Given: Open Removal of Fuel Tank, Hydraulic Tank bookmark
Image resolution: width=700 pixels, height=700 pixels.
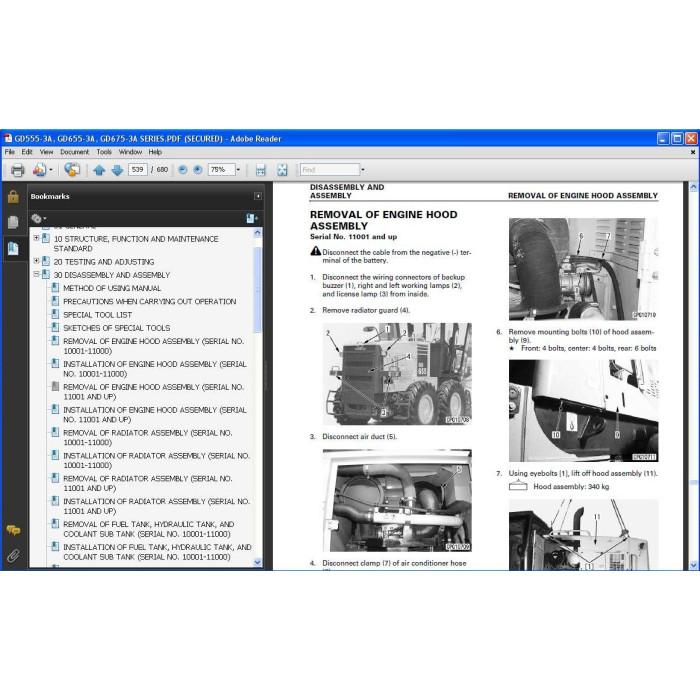Looking at the screenshot, I should click(x=149, y=529).
